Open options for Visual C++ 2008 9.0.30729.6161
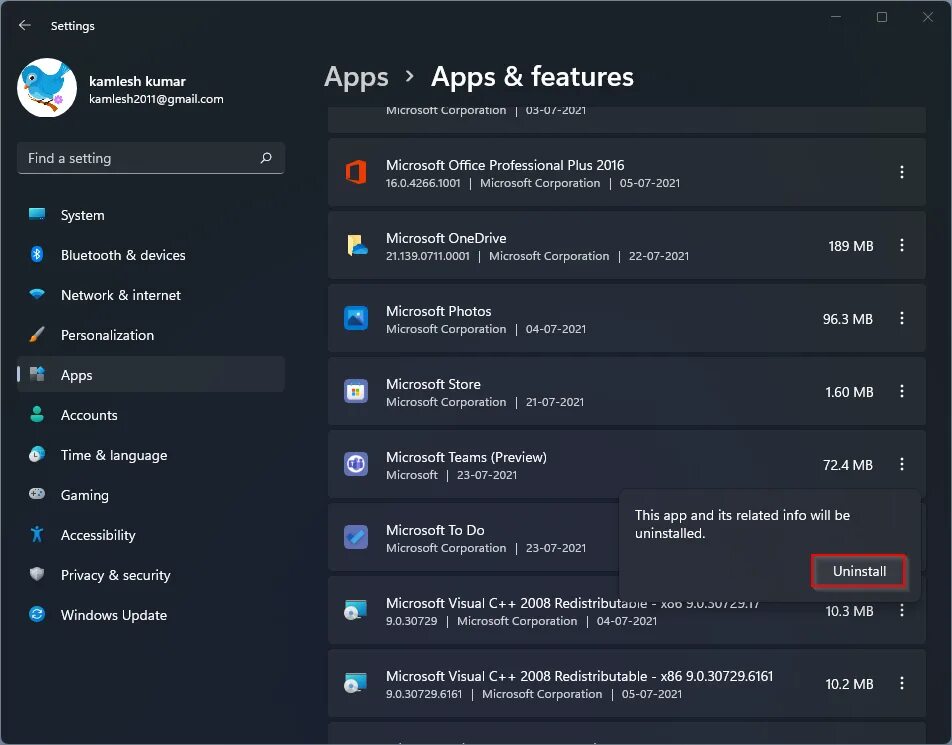The height and width of the screenshot is (745, 952). click(902, 684)
